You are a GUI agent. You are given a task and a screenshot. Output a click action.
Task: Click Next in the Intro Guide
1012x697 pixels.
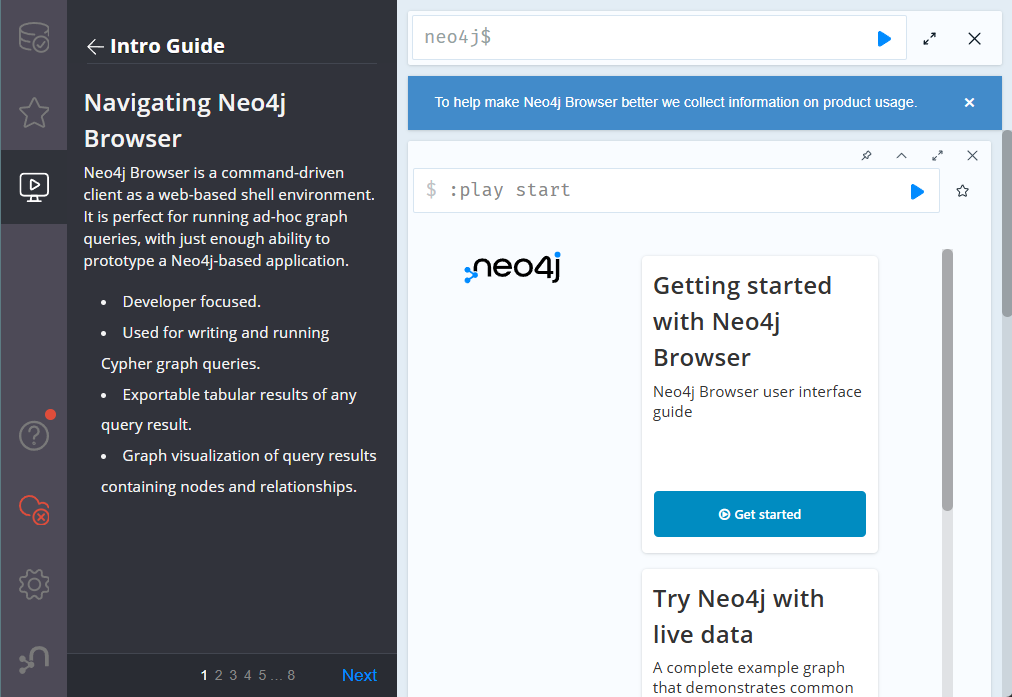click(x=359, y=676)
